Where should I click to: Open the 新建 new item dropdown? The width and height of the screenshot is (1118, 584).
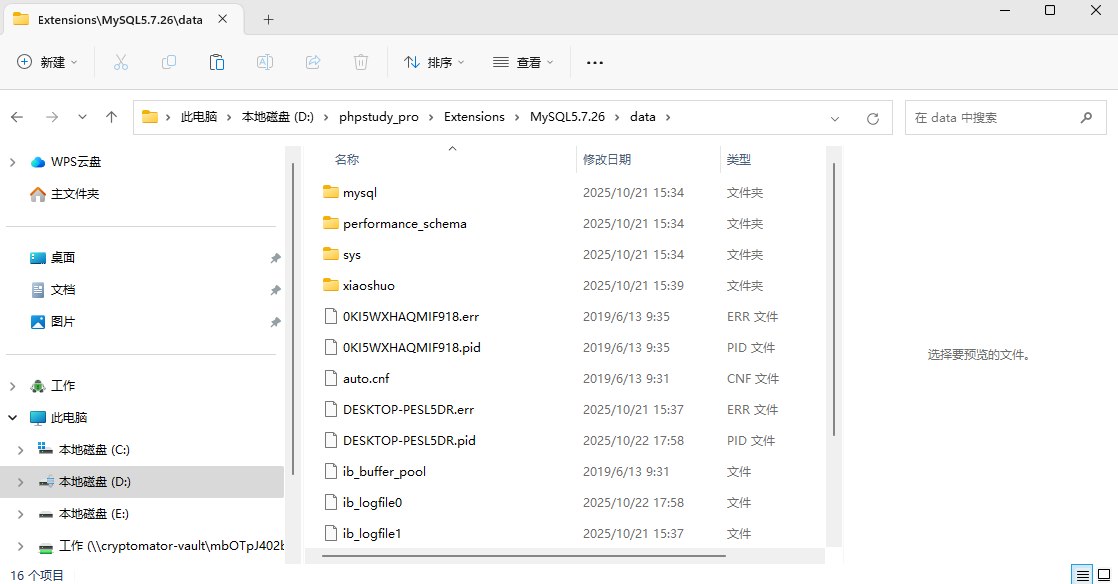pos(44,62)
